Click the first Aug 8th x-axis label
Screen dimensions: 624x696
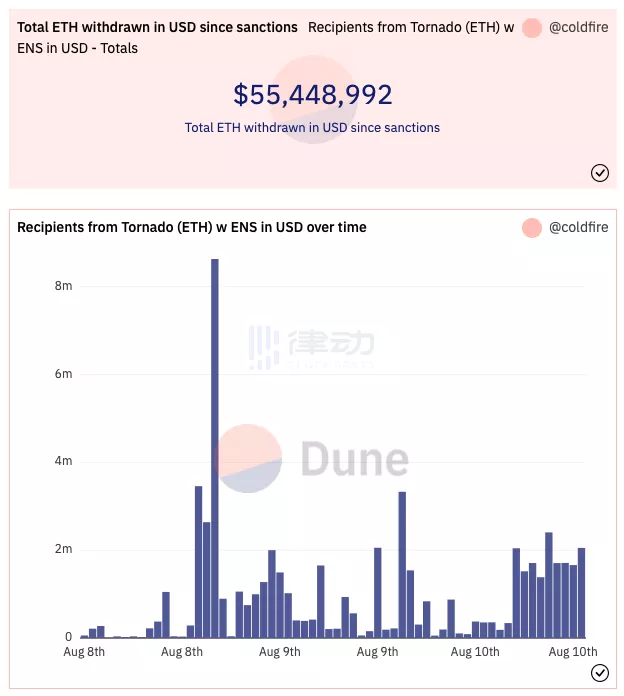coord(84,652)
